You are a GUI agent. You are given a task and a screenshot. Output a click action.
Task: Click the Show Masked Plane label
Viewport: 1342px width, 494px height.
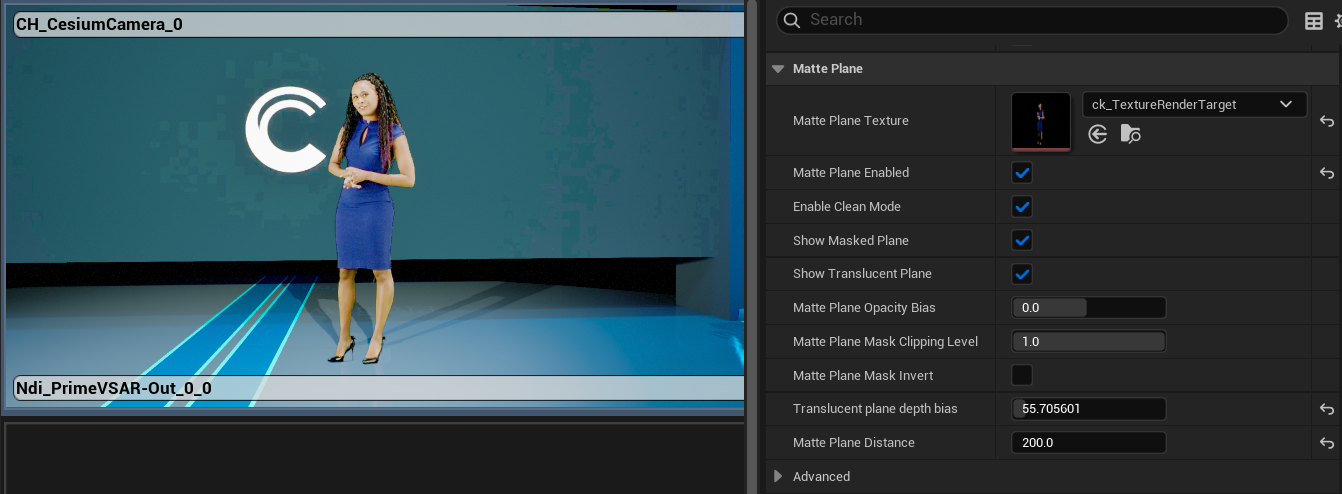coord(851,241)
